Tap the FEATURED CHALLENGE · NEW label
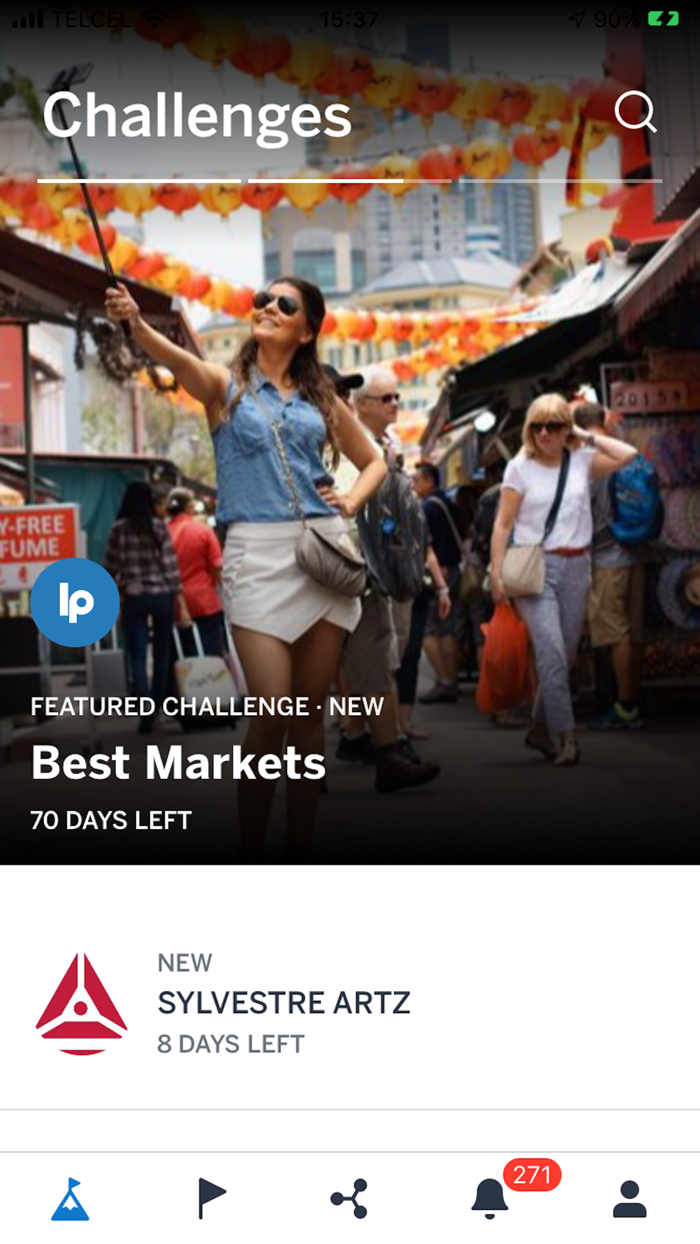Image resolution: width=700 pixels, height=1244 pixels. [x=207, y=707]
